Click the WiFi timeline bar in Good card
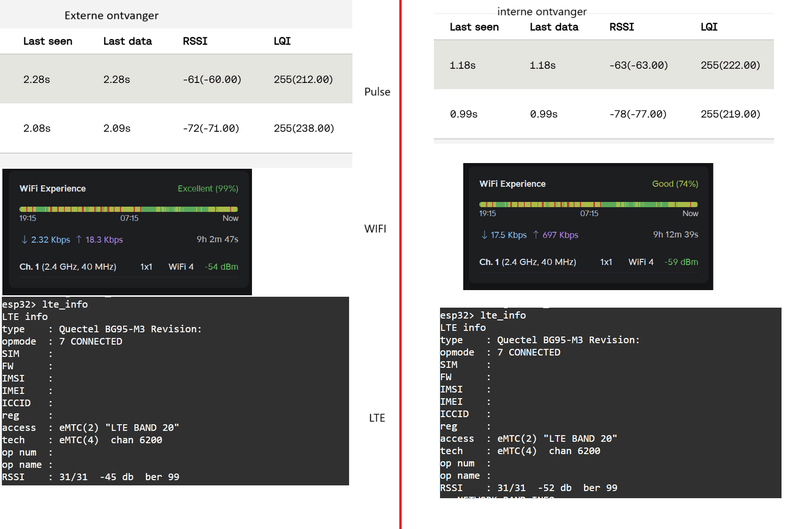Image resolution: width=800 pixels, height=529 pixels. tap(588, 205)
